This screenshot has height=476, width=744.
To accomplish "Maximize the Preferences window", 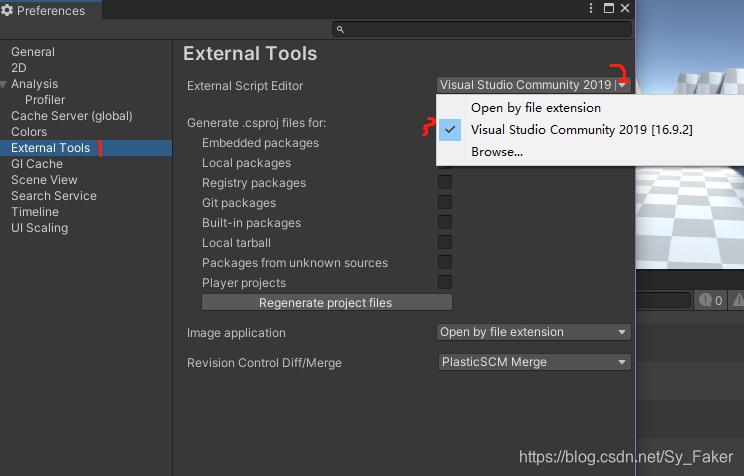I will (x=609, y=8).
